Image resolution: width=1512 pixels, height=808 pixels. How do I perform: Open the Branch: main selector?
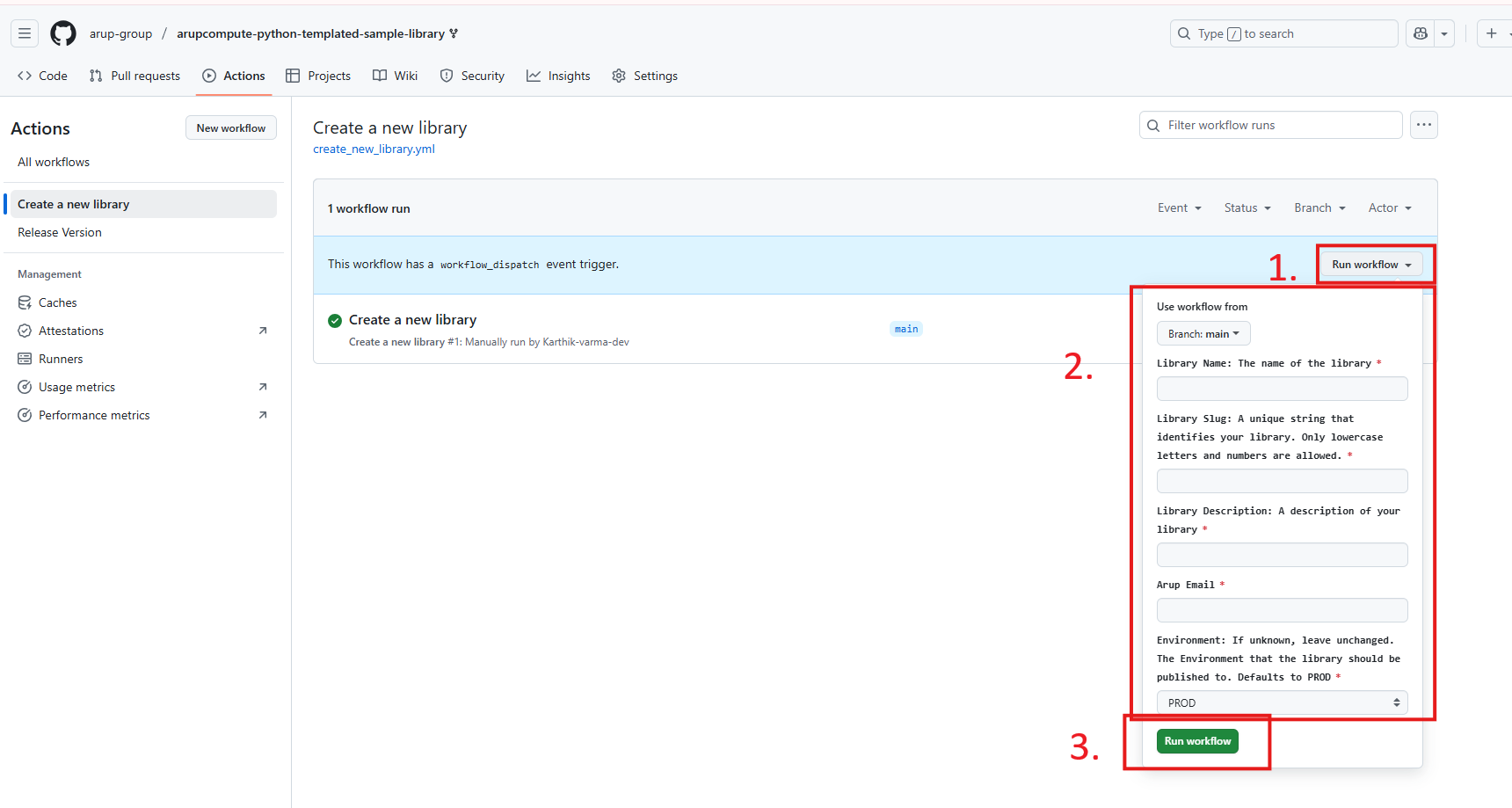click(x=1203, y=333)
